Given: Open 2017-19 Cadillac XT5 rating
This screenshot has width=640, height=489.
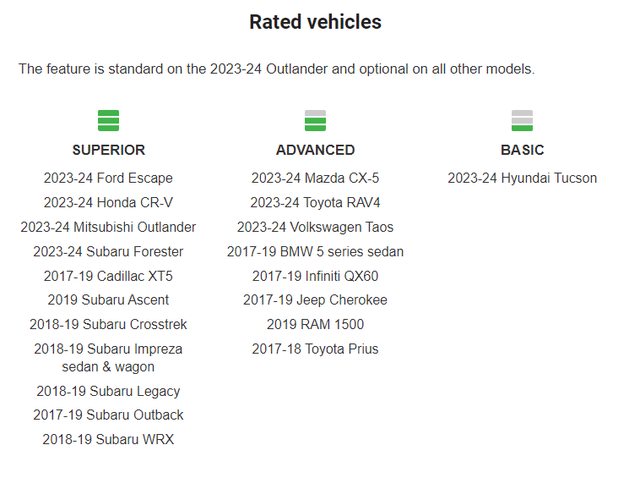Looking at the screenshot, I should 108,276.
